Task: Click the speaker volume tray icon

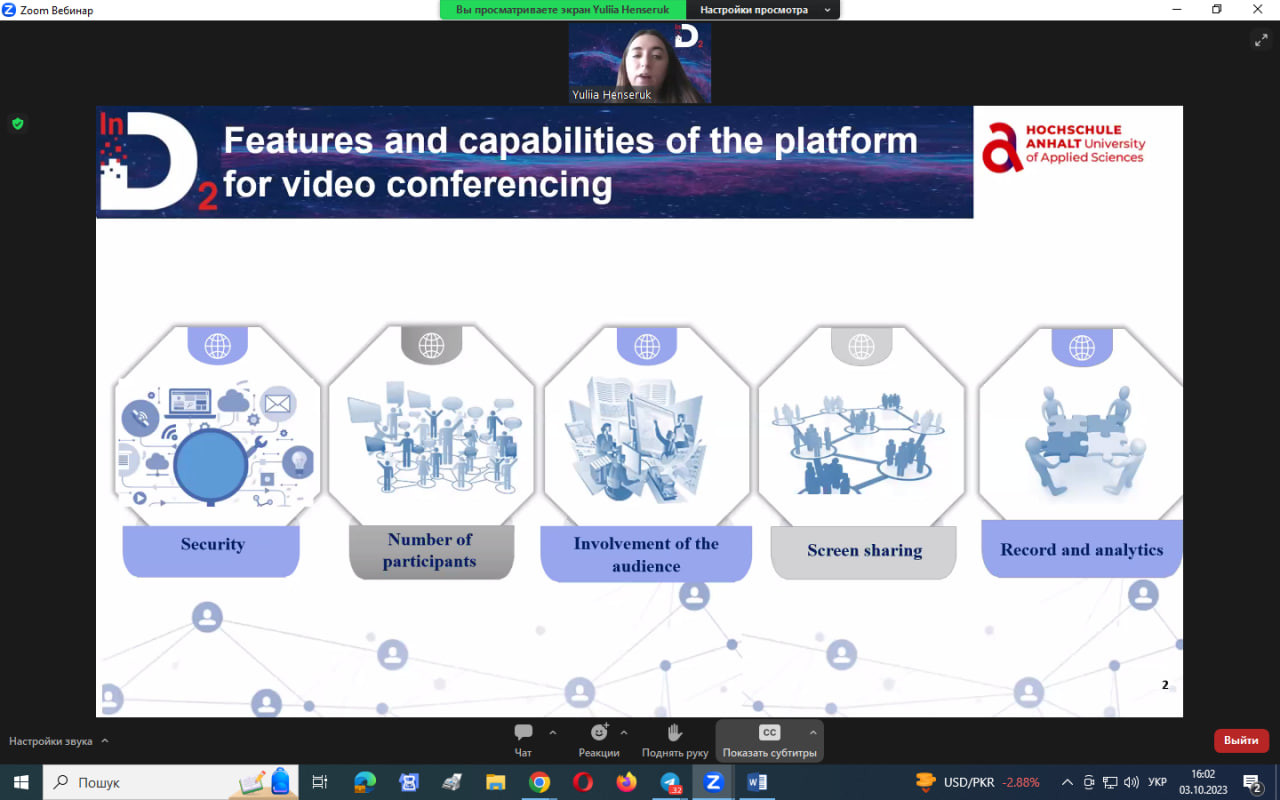Action: click(x=1131, y=782)
